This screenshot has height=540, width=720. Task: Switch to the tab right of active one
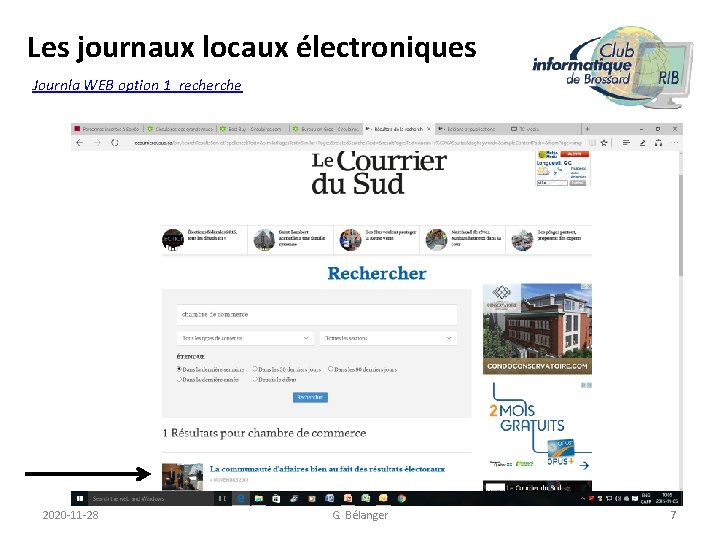(x=471, y=129)
